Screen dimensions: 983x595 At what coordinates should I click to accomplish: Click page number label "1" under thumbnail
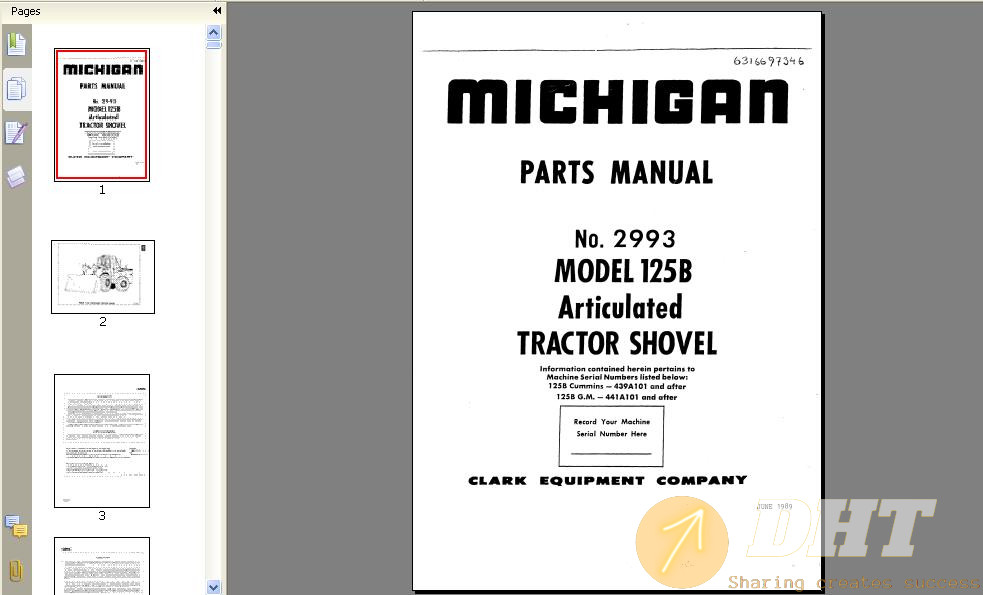pyautogui.click(x=102, y=190)
